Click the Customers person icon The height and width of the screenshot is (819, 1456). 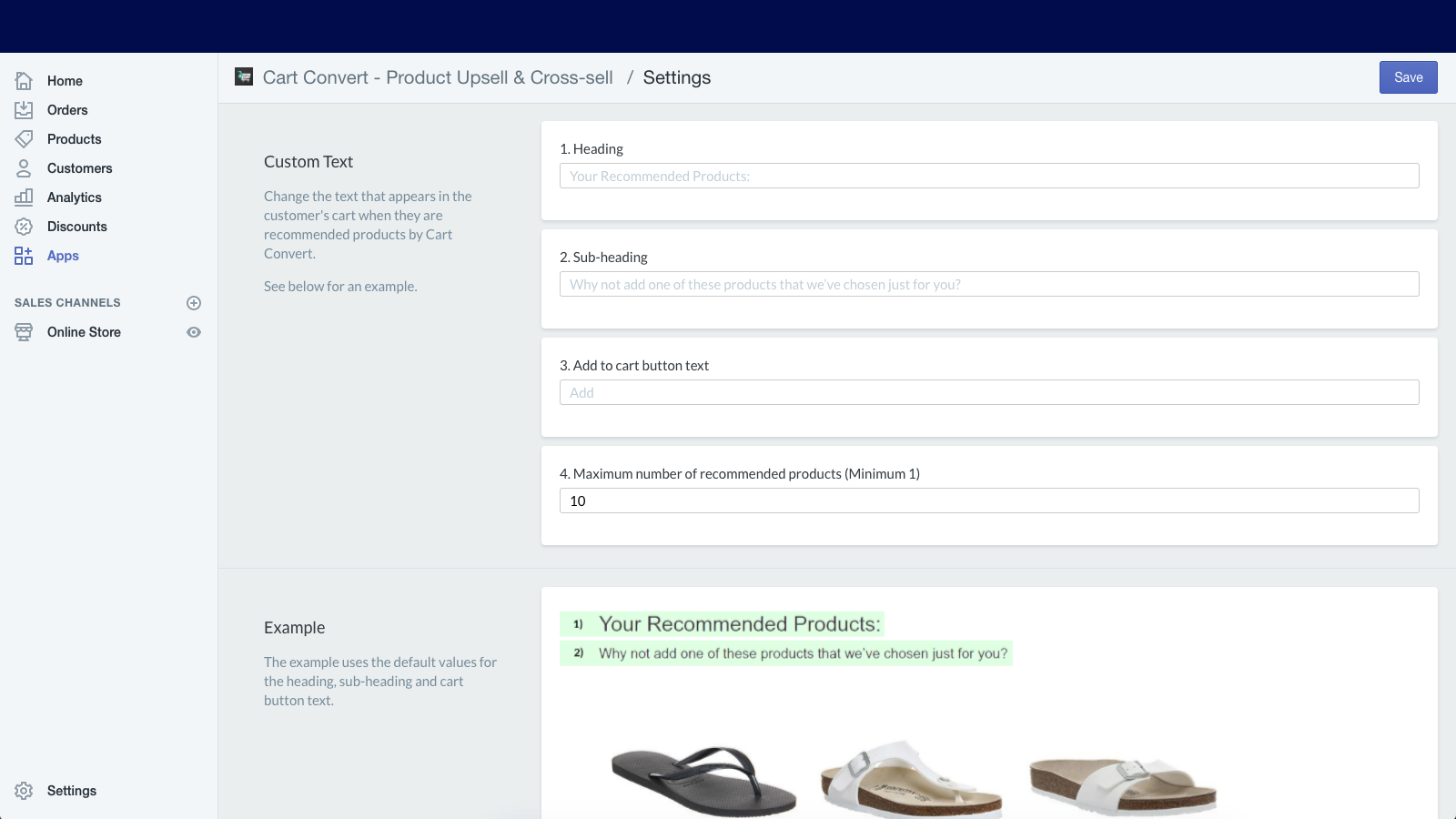(24, 168)
